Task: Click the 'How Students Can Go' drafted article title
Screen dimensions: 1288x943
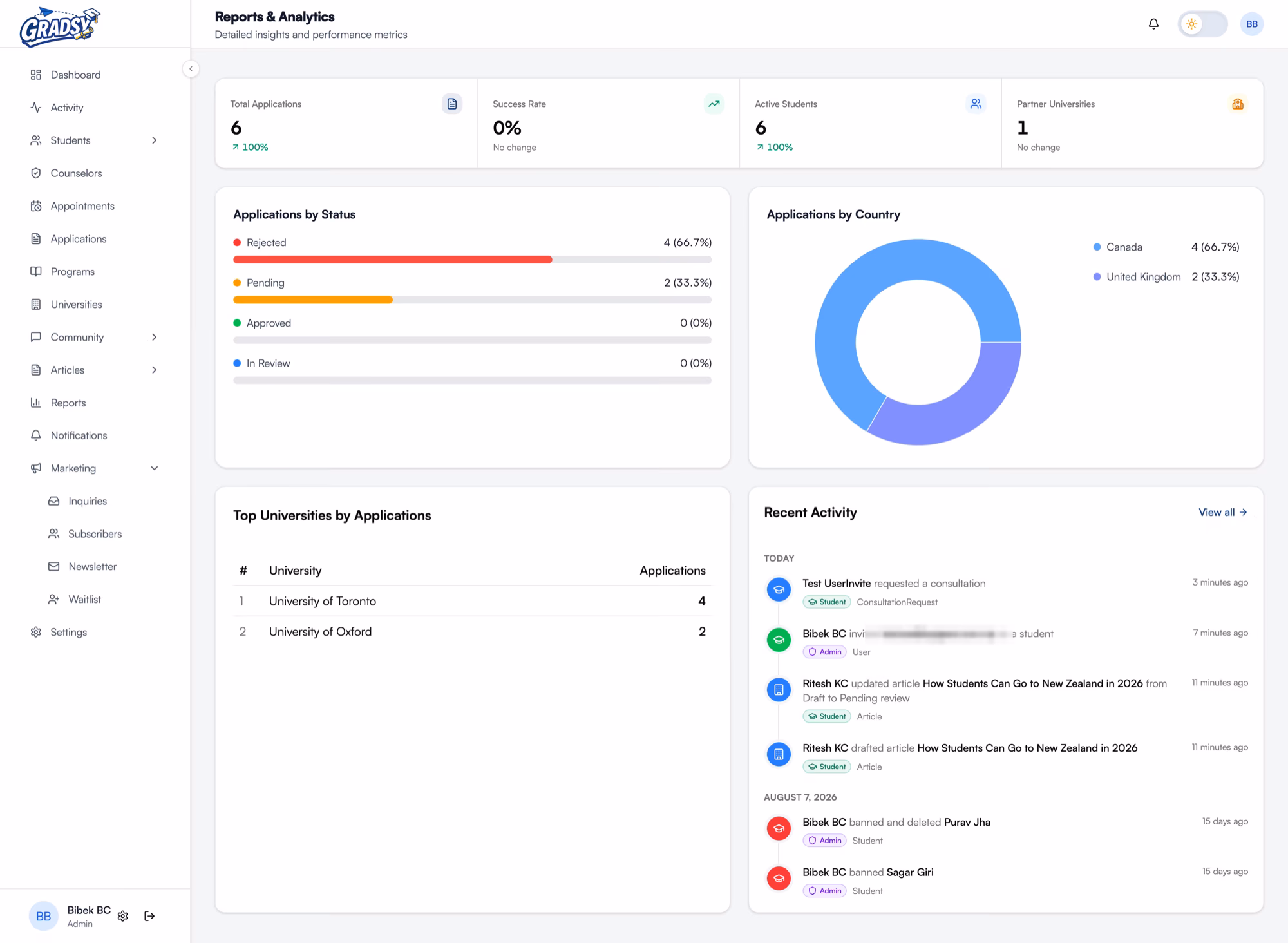Action: 1027,748
